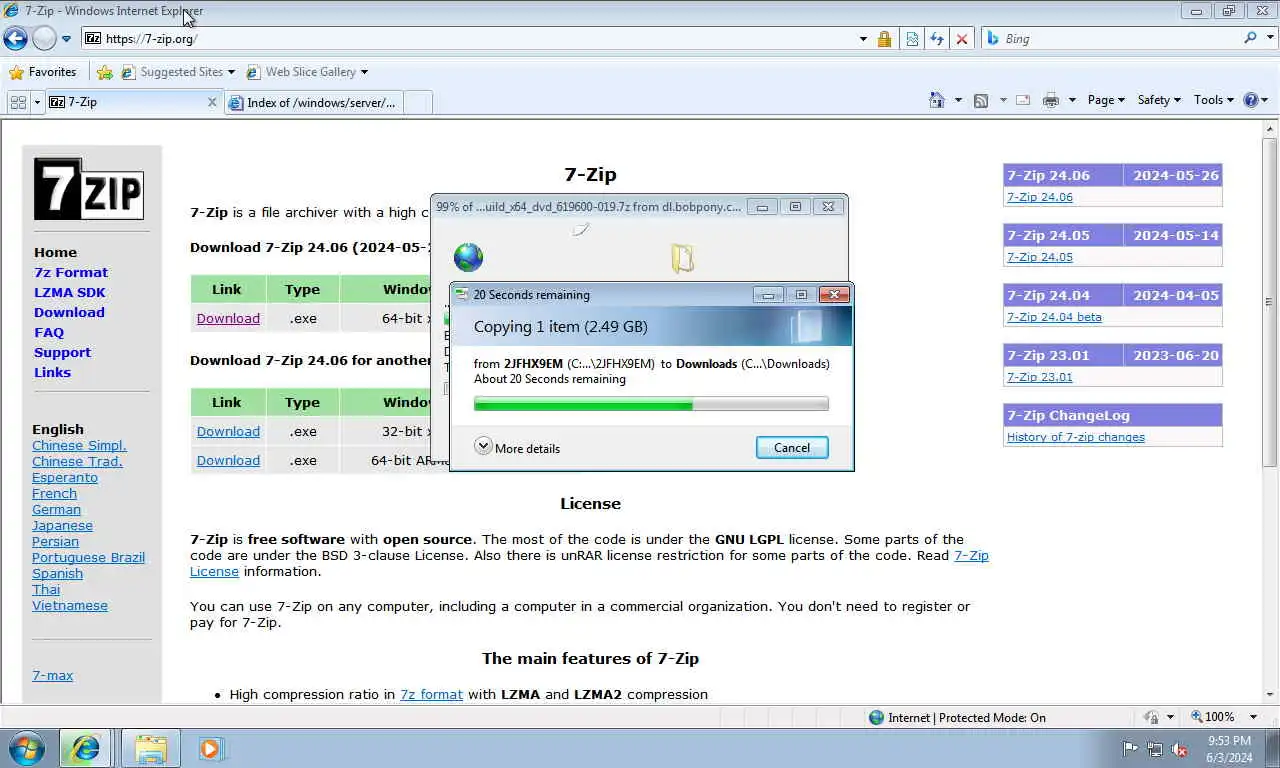Click the Add to Favorites Bar icon
Image resolution: width=1280 pixels, height=768 pixels.
click(104, 72)
